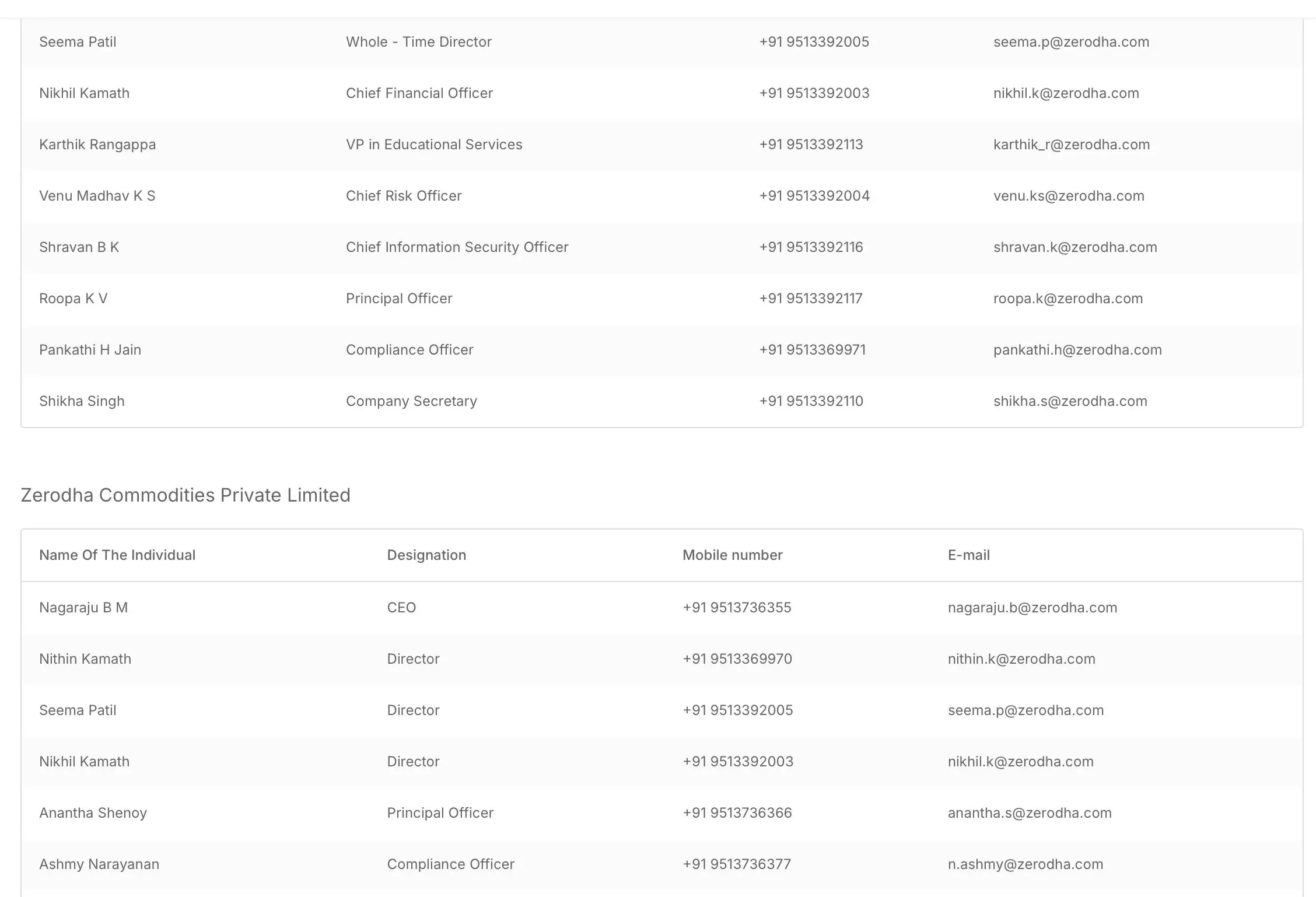Click the mobile number +91 9513392113
This screenshot has width=1316, height=897.
(811, 145)
